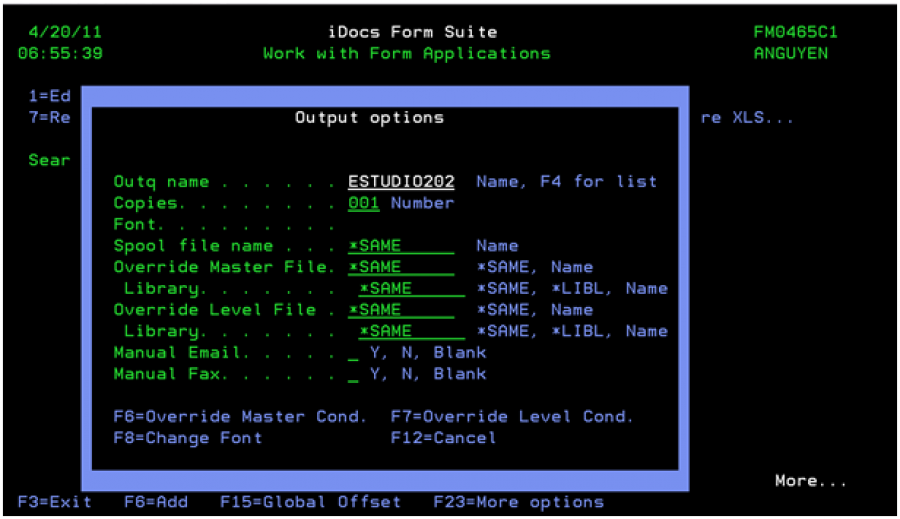Select F15=Global Offset function key
The height and width of the screenshot is (519, 900).
(x=310, y=502)
